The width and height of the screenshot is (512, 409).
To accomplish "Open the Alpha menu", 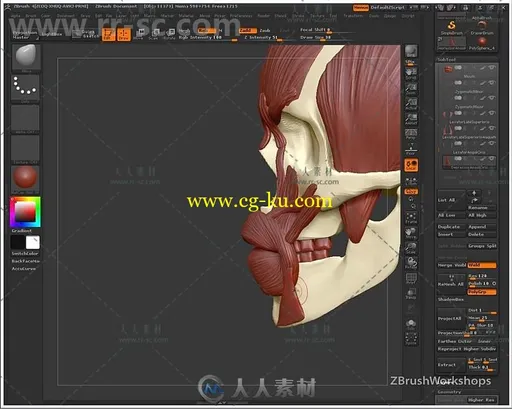I will [15, 16].
